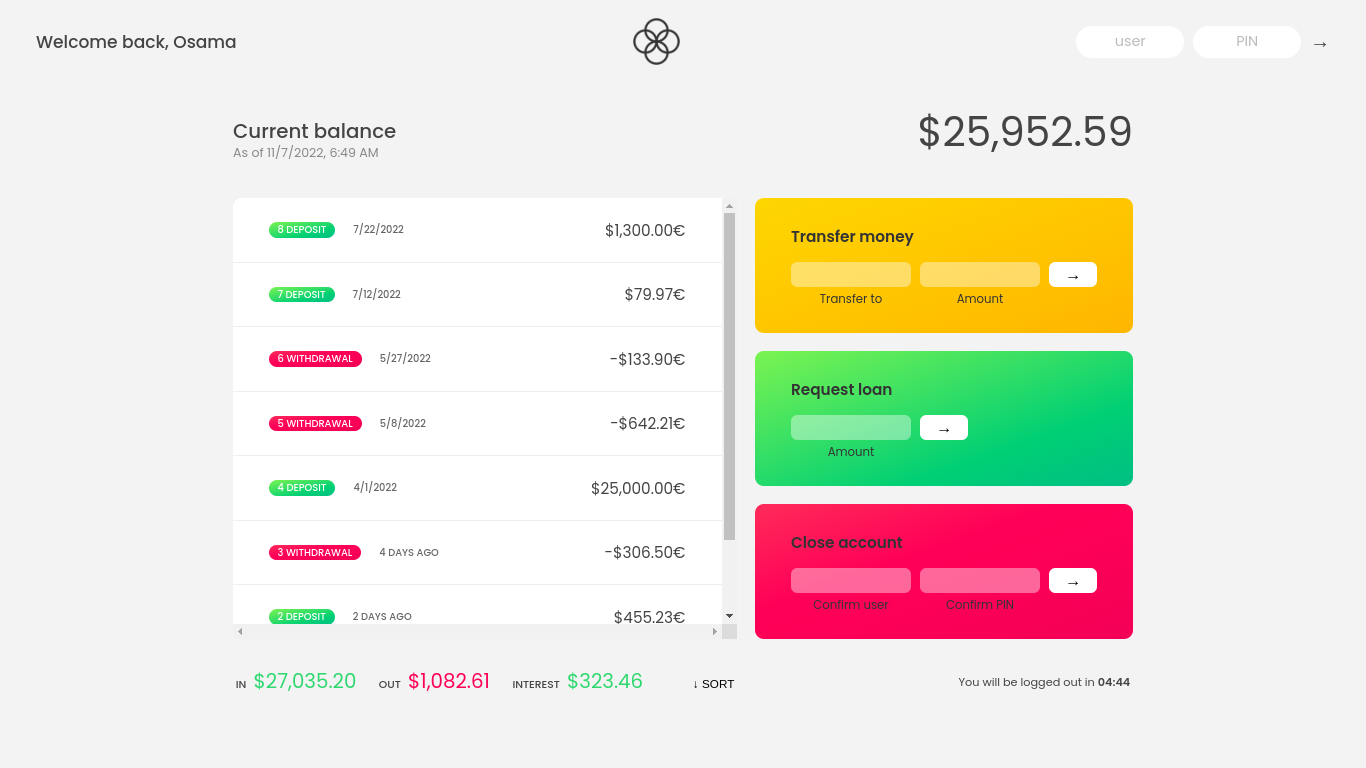The image size is (1366, 768).
Task: Click the SORT button below the movements list
Action: coord(713,684)
